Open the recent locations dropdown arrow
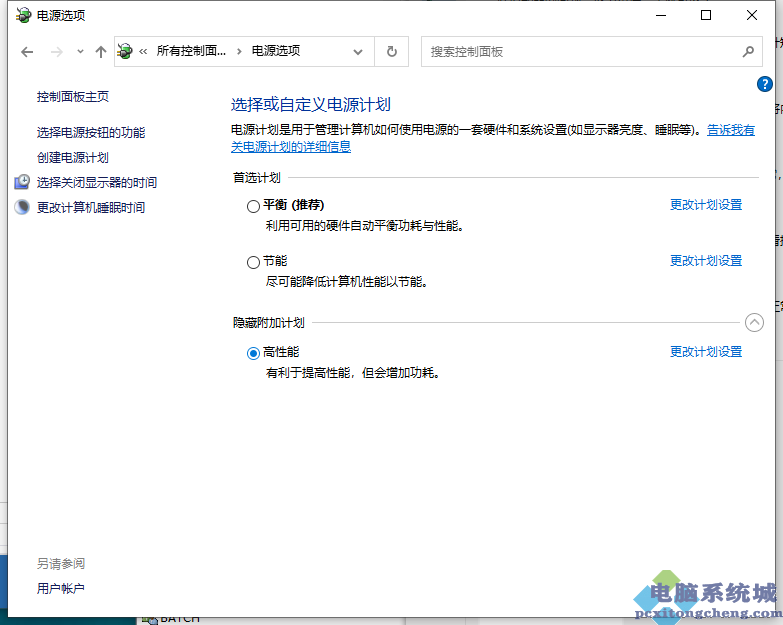The image size is (783, 625). pos(80,52)
